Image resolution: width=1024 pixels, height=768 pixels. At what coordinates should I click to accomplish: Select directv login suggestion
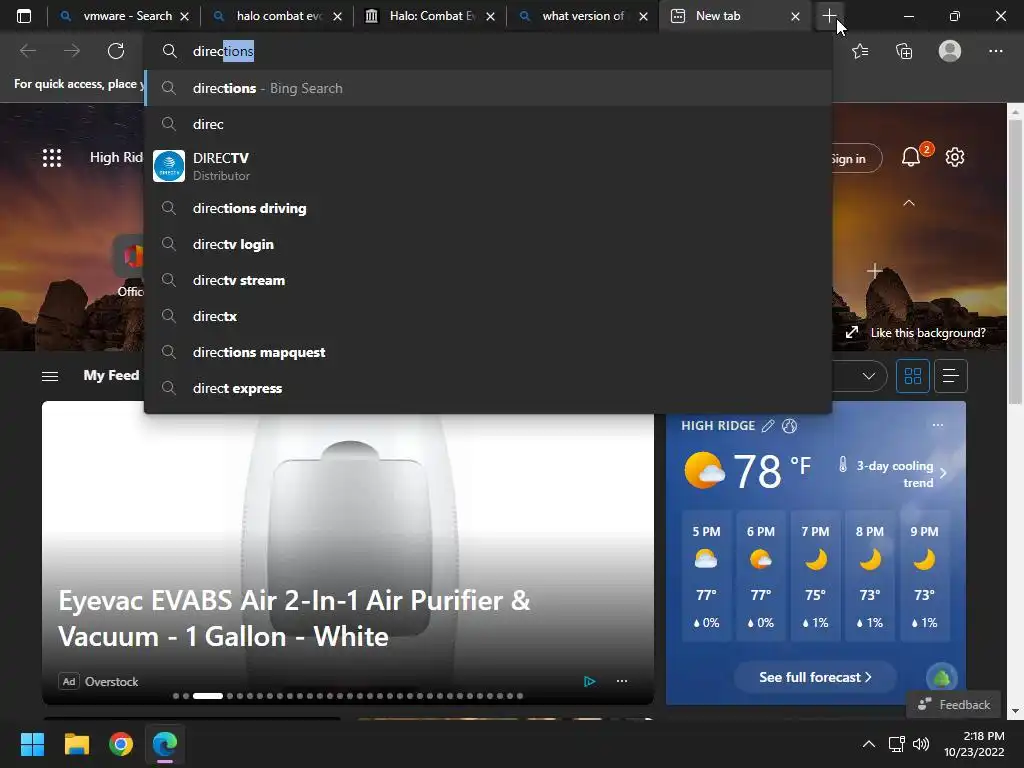[488, 244]
